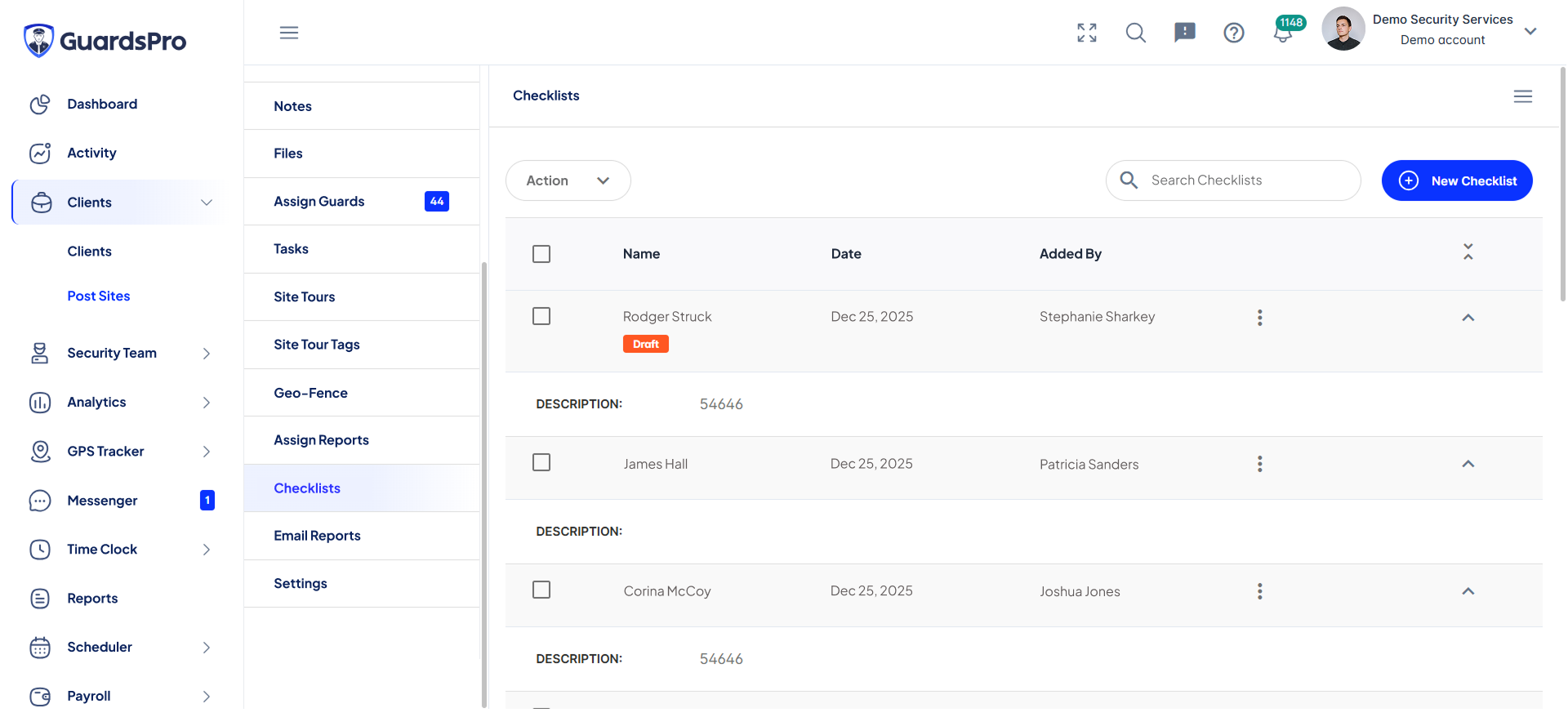Toggle the sidebar hamburger menu icon

point(289,33)
